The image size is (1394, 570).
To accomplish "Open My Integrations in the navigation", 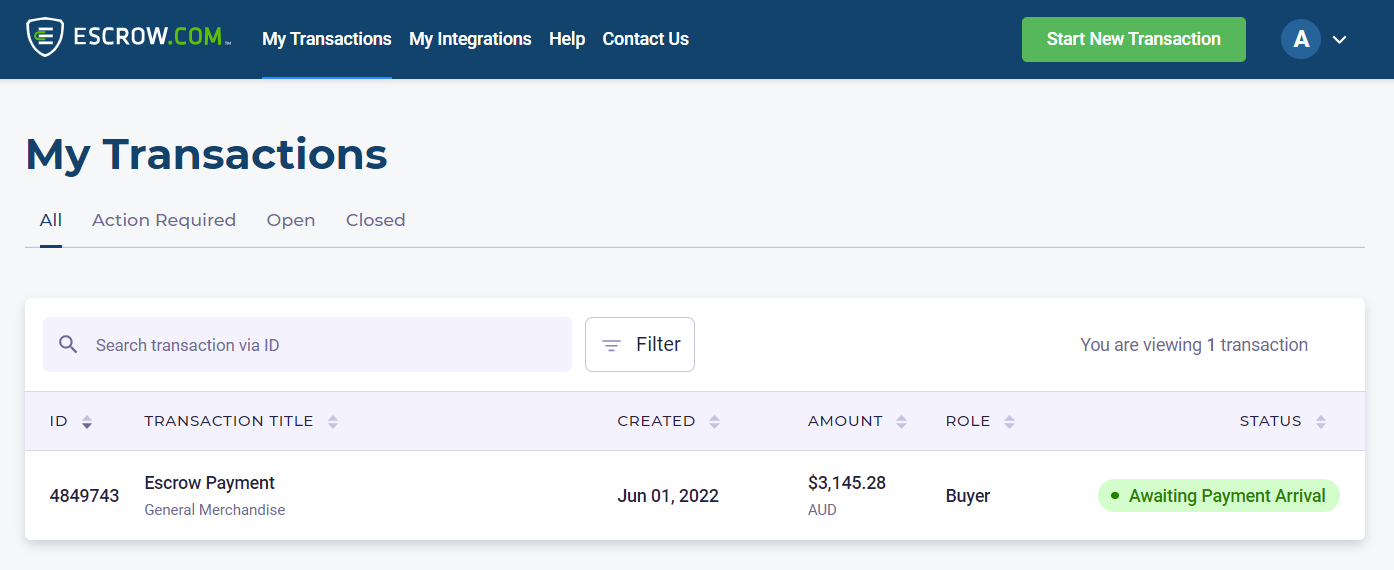I will coord(470,39).
